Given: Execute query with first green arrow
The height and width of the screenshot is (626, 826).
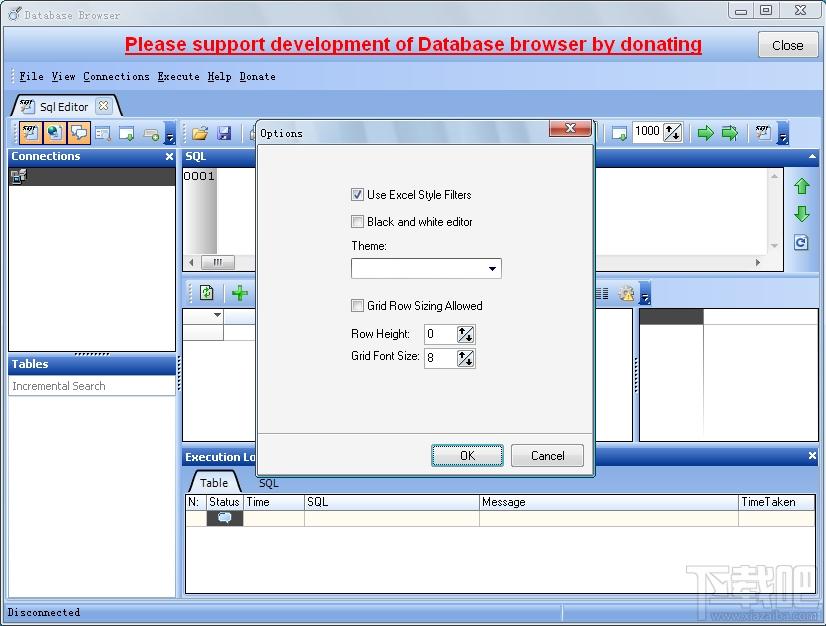Looking at the screenshot, I should click(x=705, y=133).
